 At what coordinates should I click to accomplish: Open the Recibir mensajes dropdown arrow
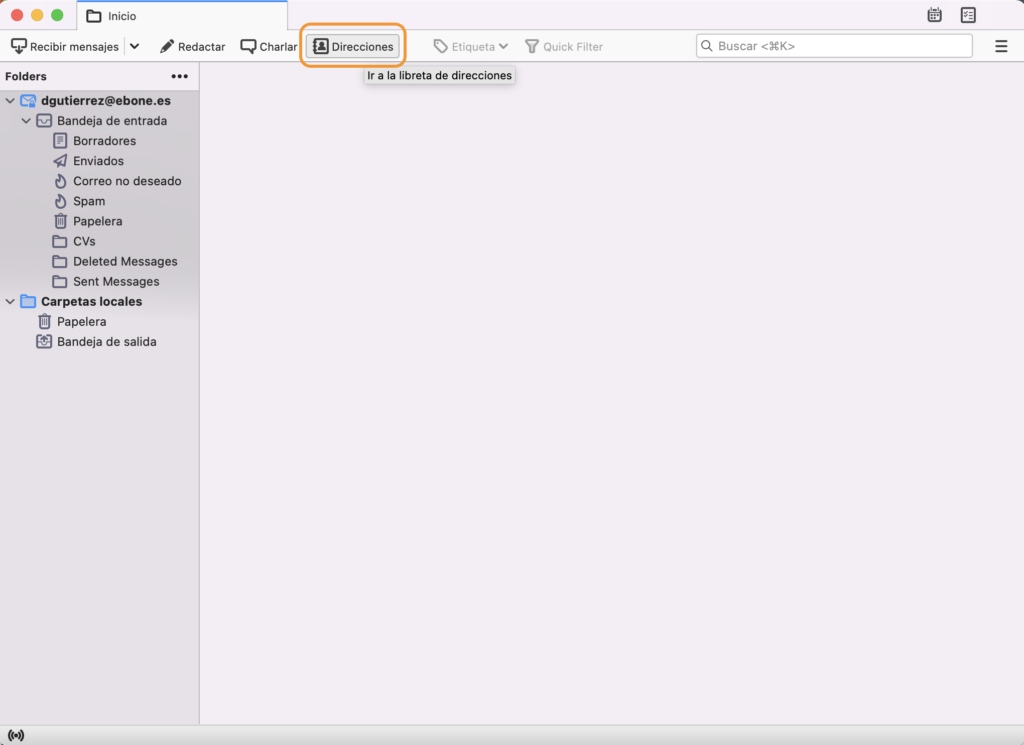(135, 47)
